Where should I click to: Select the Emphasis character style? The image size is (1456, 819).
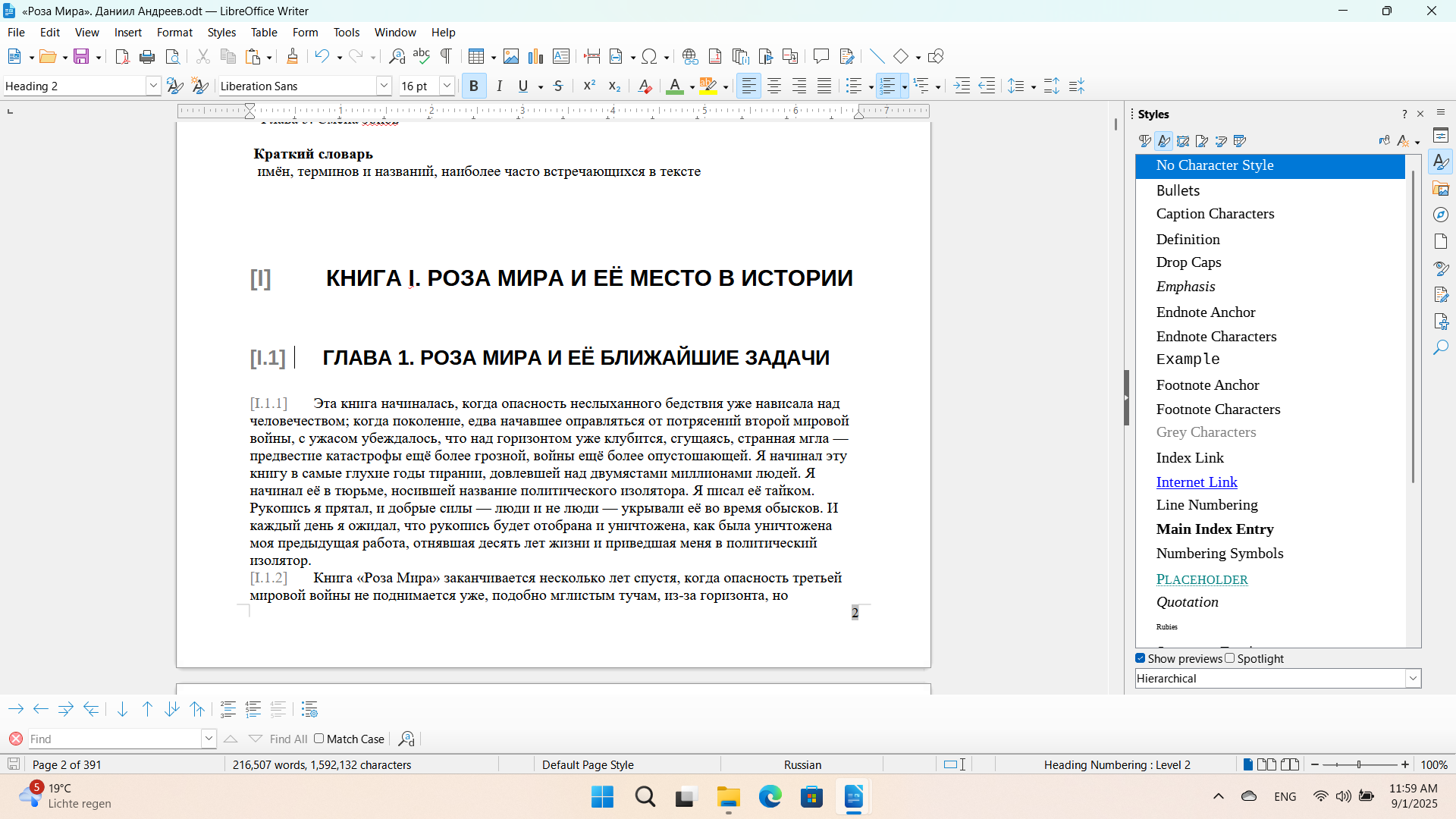click(1185, 287)
